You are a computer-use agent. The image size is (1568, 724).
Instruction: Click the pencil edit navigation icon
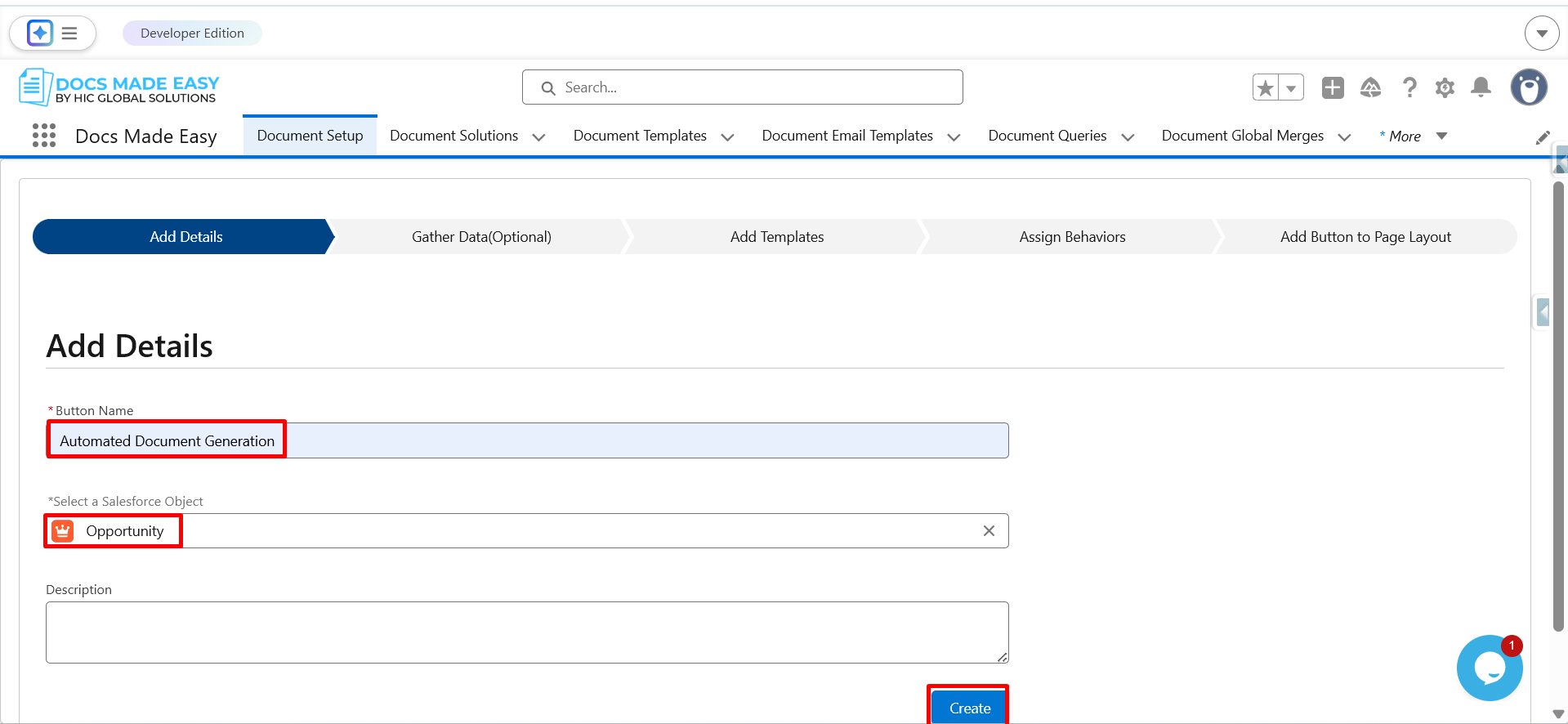1543,137
